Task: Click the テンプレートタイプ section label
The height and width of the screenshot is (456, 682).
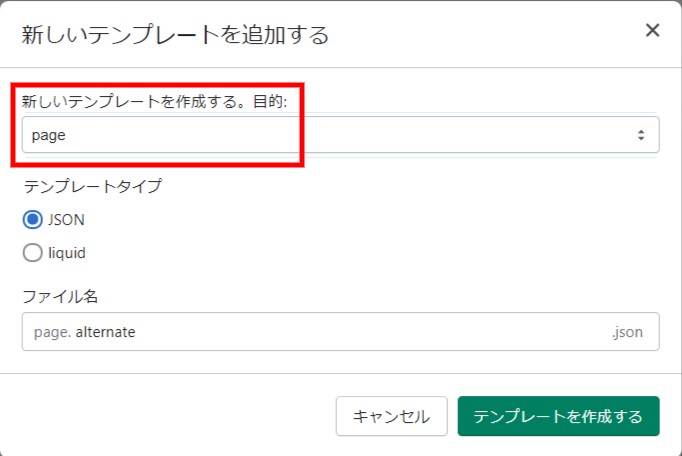Action: (92, 186)
